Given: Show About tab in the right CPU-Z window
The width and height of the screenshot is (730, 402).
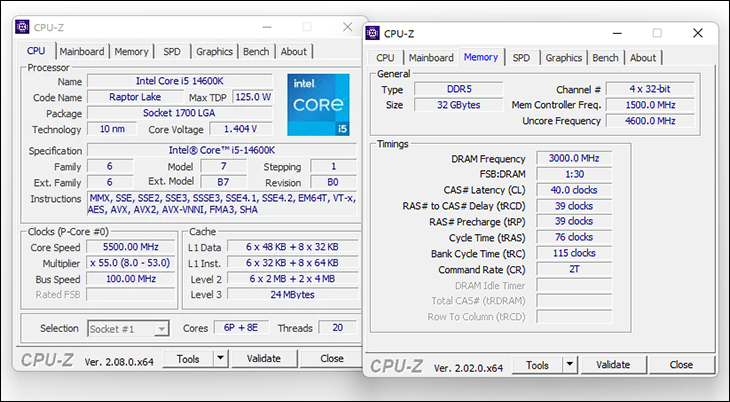Looking at the screenshot, I should (x=643, y=58).
